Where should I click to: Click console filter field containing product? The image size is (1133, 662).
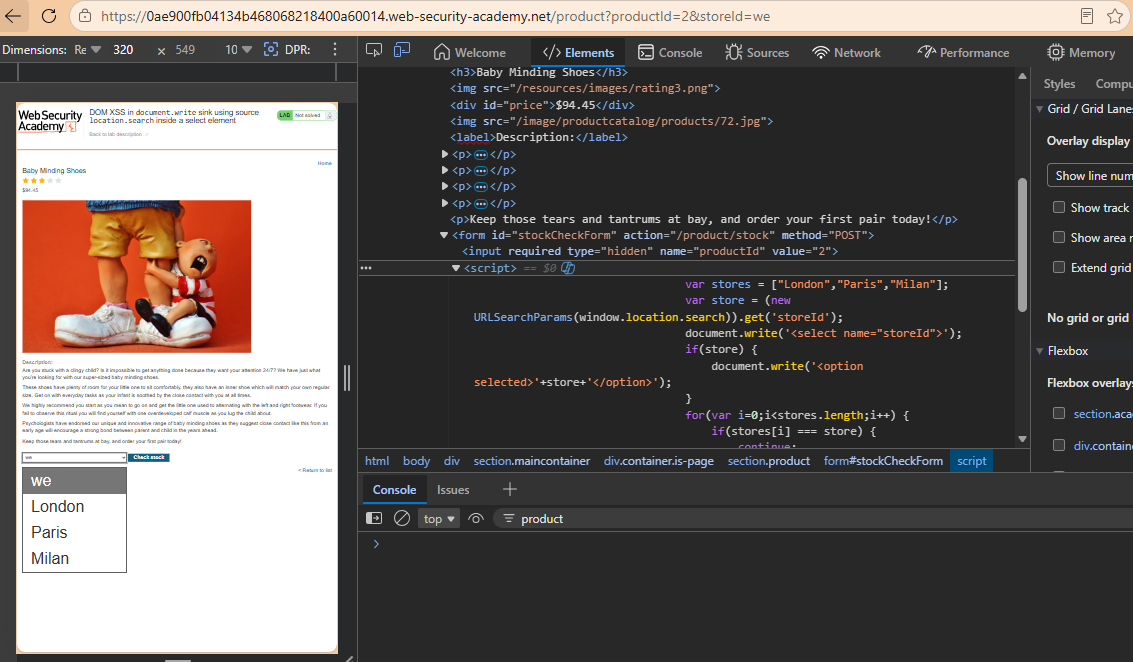click(x=813, y=518)
